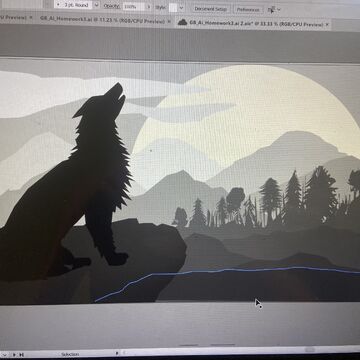360x360 pixels.
Task: Switch to G8_AI_Homework3.ai @ 11.23% tab
Action: coord(102,20)
